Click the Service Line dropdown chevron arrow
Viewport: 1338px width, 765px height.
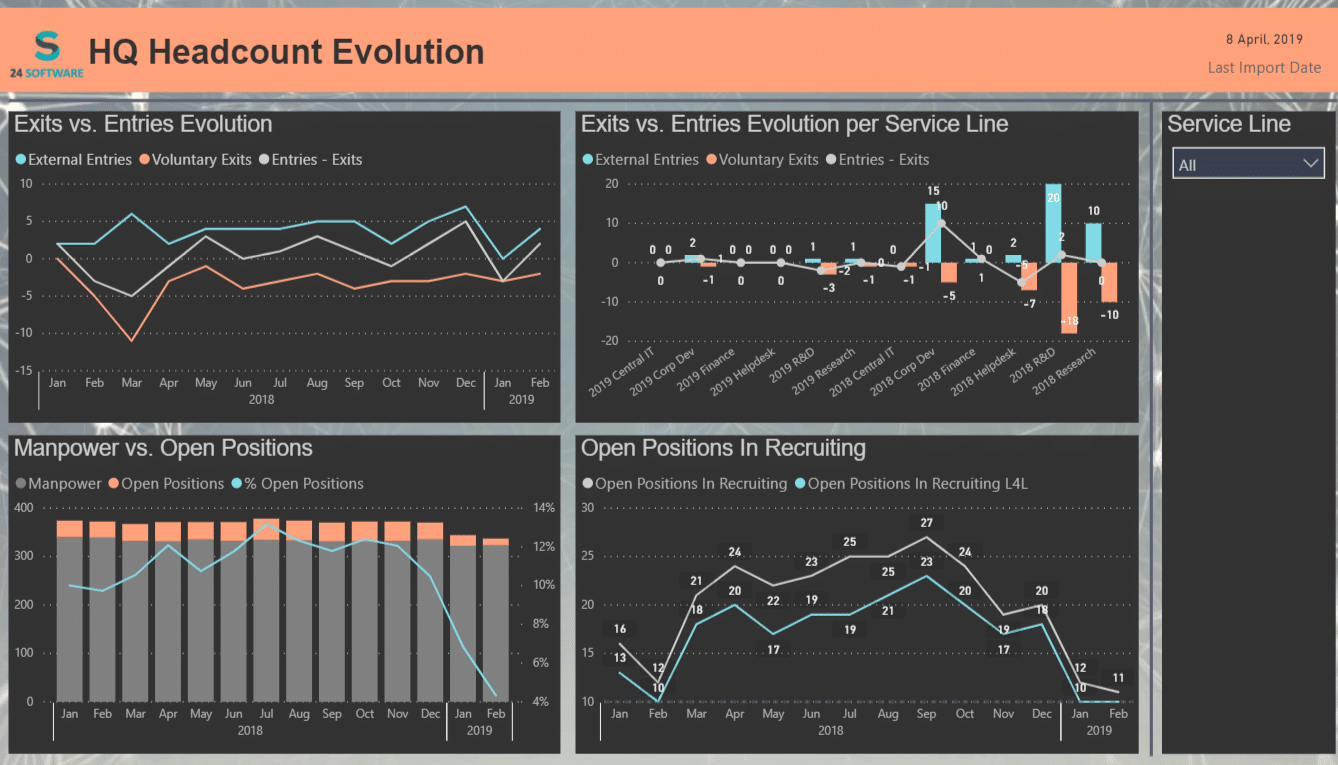tap(1311, 164)
